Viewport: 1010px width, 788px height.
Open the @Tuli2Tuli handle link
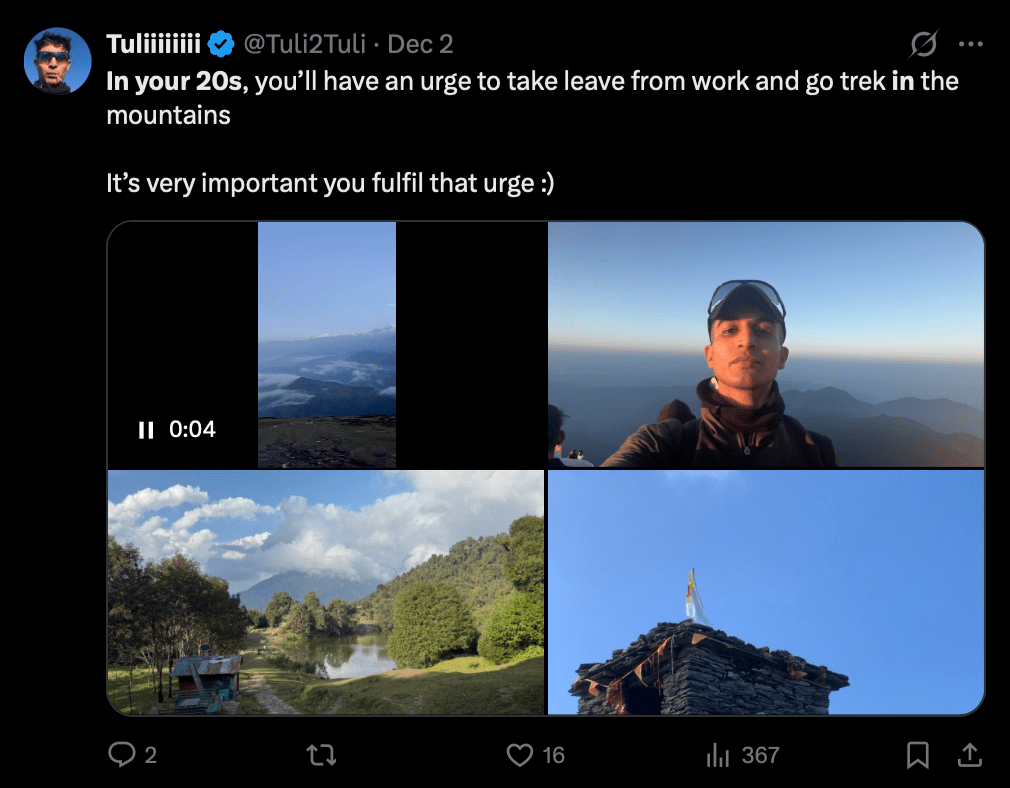[x=304, y=44]
